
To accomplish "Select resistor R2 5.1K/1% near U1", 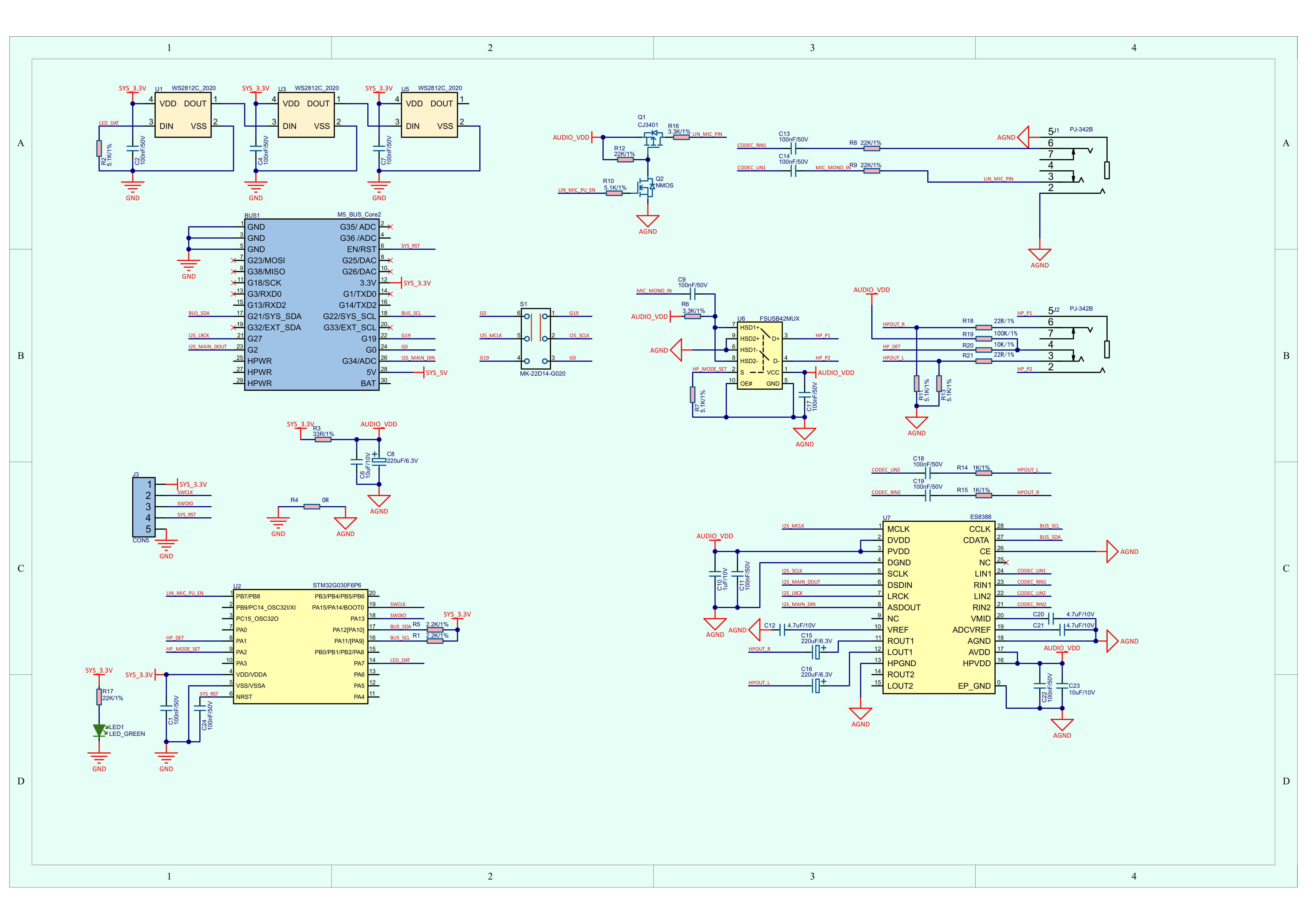I will [99, 149].
